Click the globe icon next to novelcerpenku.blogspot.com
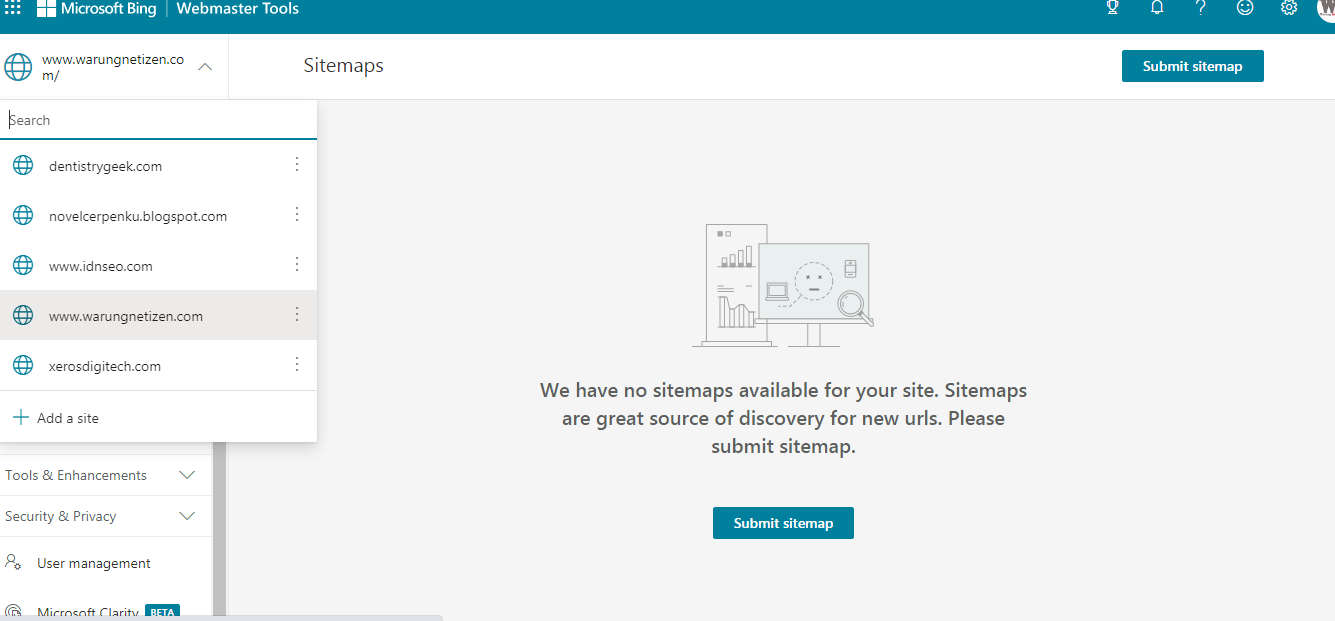The image size is (1335, 621). pyautogui.click(x=23, y=216)
